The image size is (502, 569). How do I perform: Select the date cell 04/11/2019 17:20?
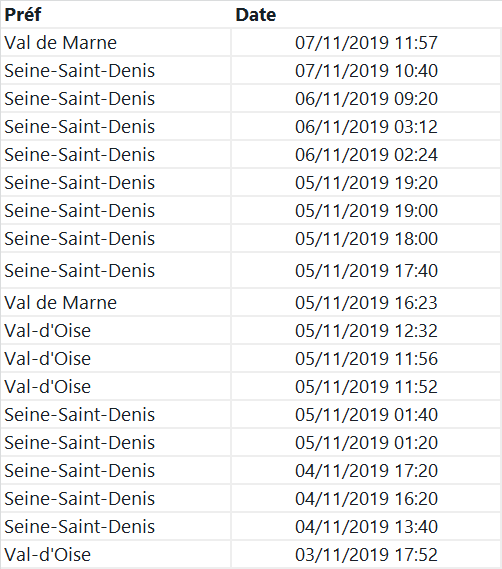[x=366, y=470]
